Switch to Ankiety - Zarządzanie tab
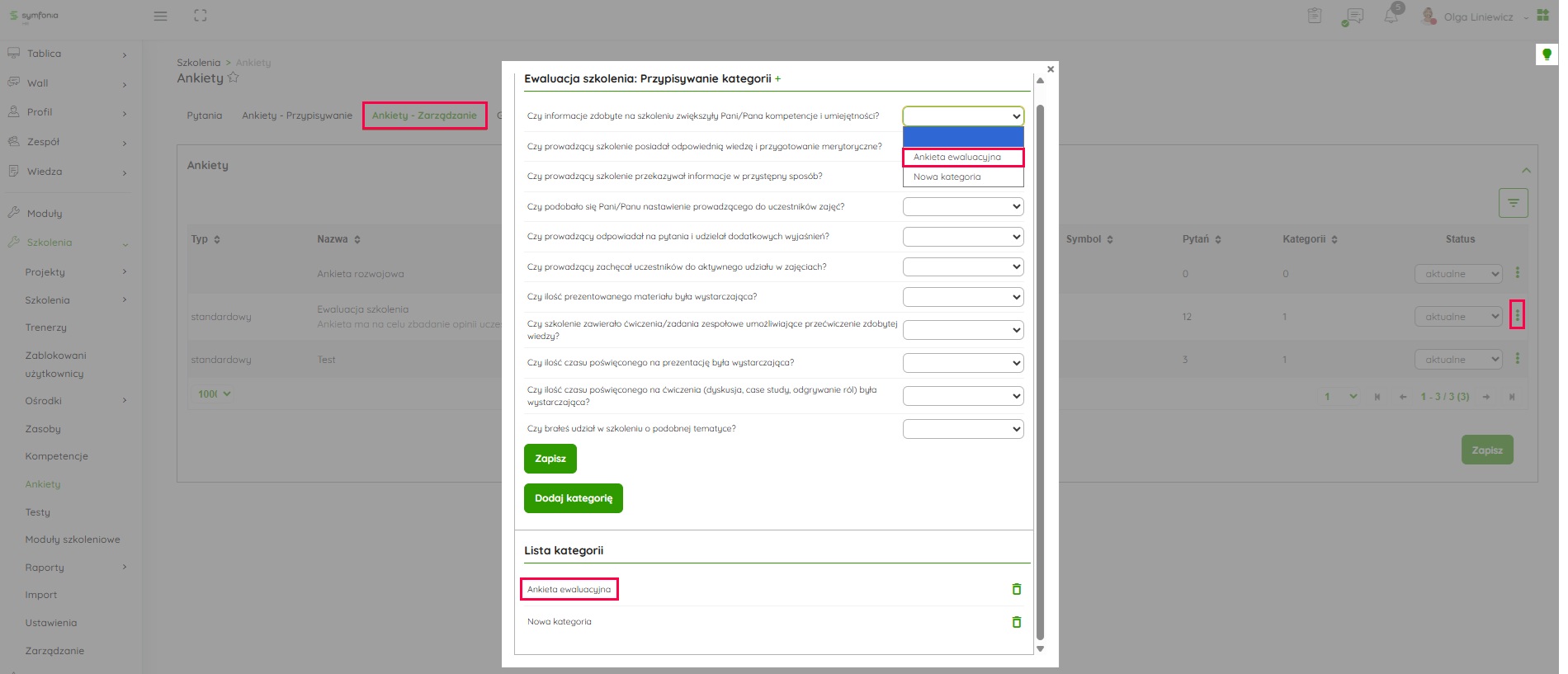Screen dimensions: 1568x674 (x=424, y=115)
